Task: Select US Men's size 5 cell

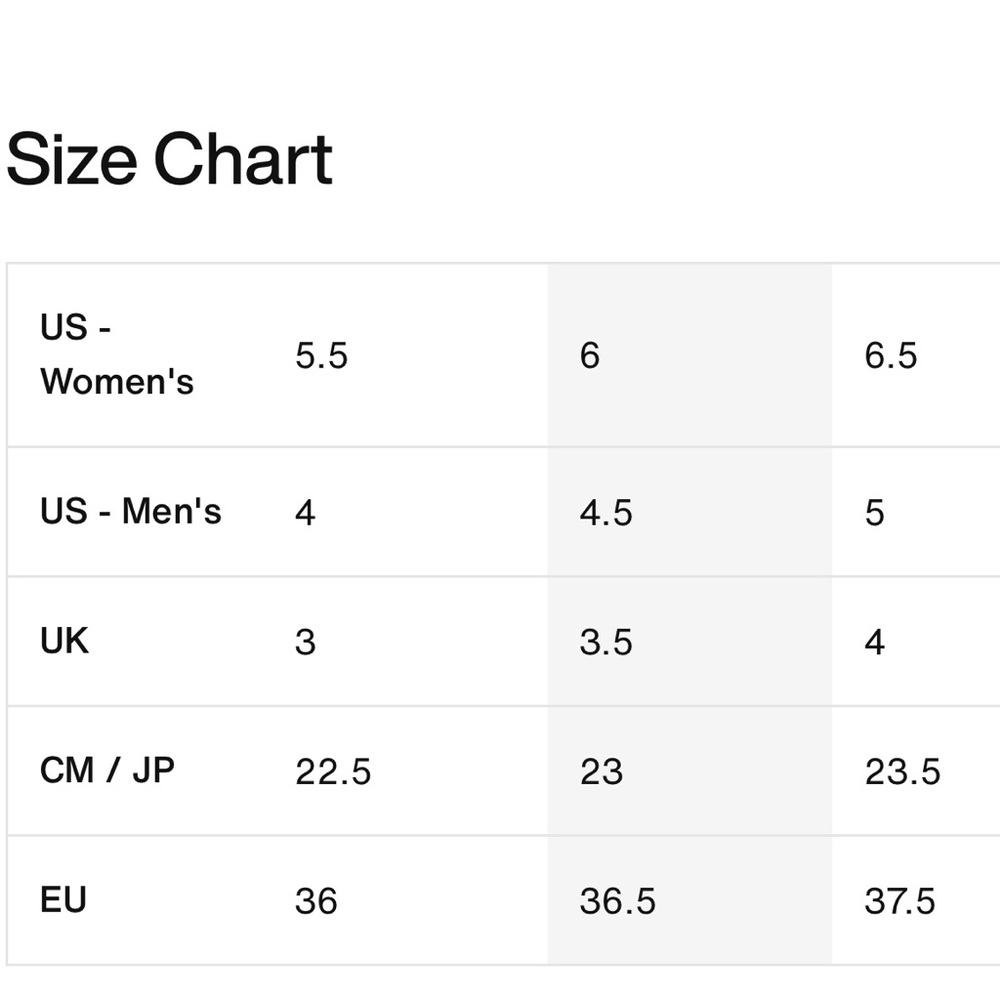Action: (875, 513)
